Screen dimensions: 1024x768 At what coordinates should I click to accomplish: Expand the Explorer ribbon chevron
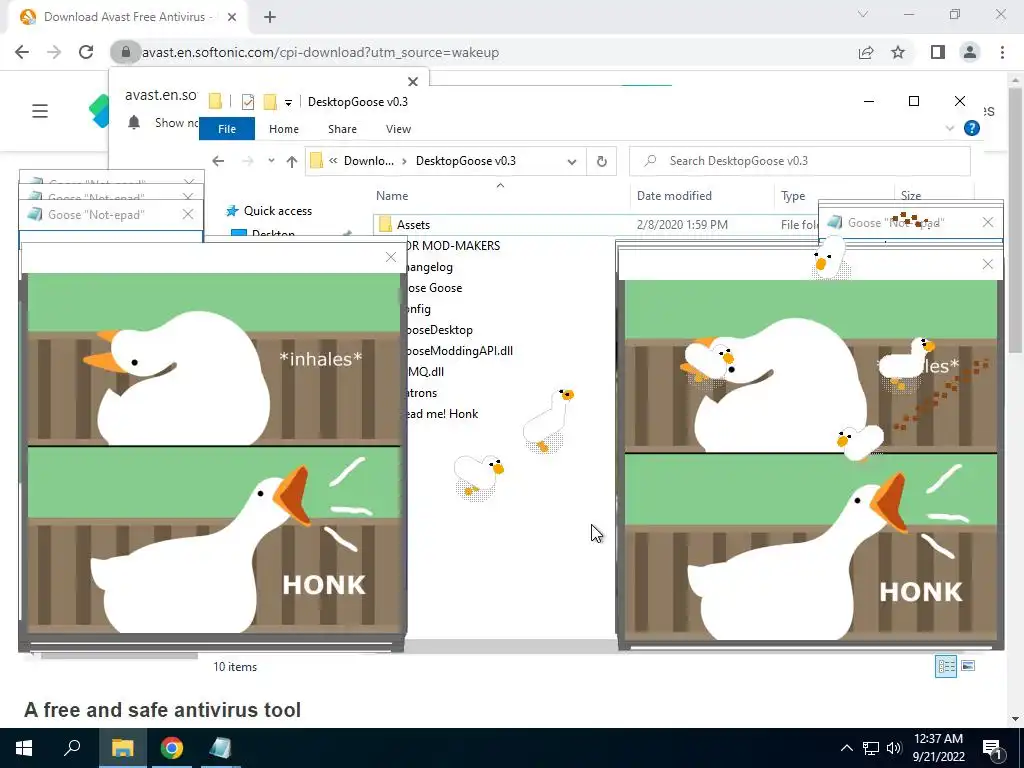(950, 129)
